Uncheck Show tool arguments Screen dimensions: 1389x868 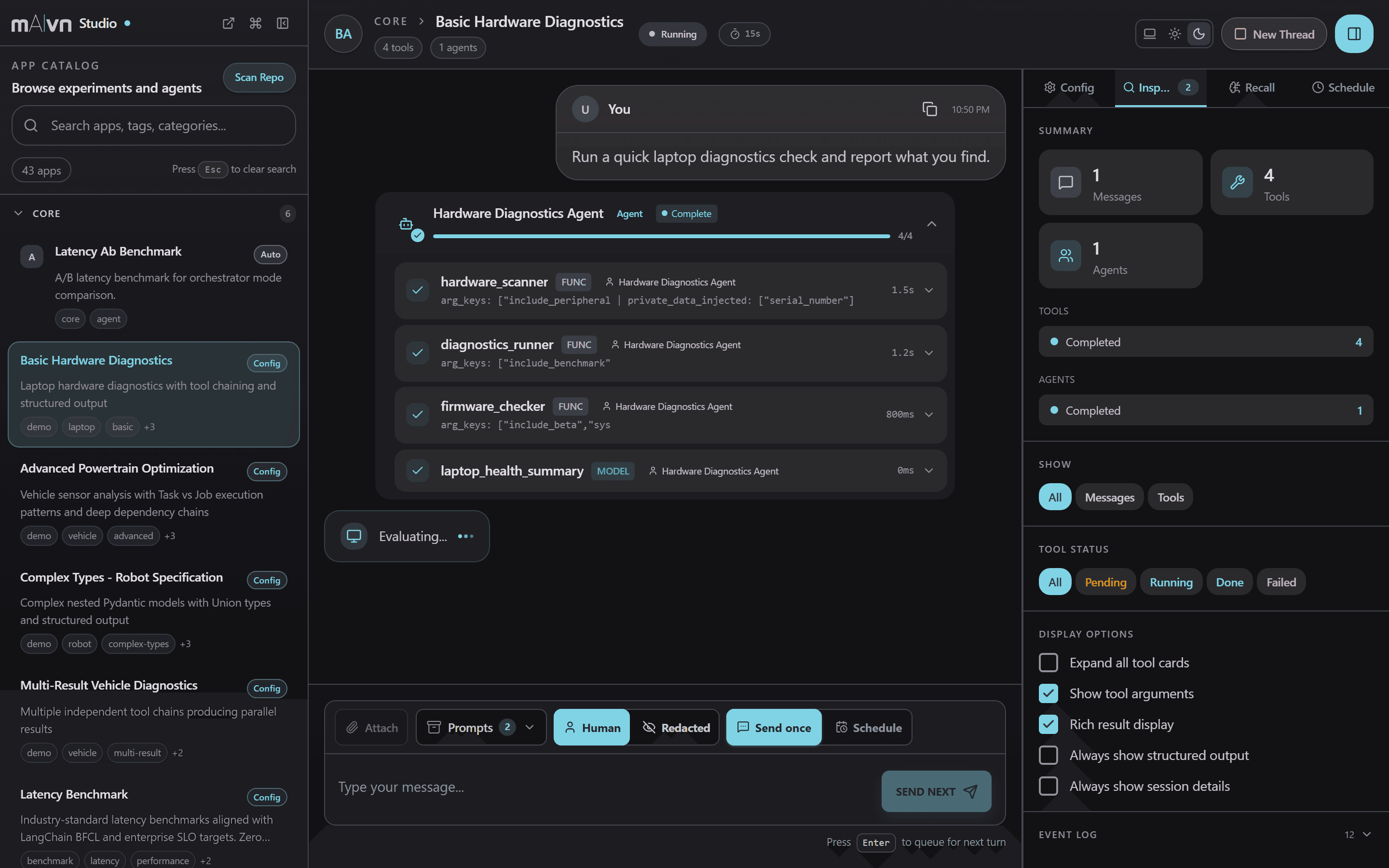click(x=1048, y=693)
